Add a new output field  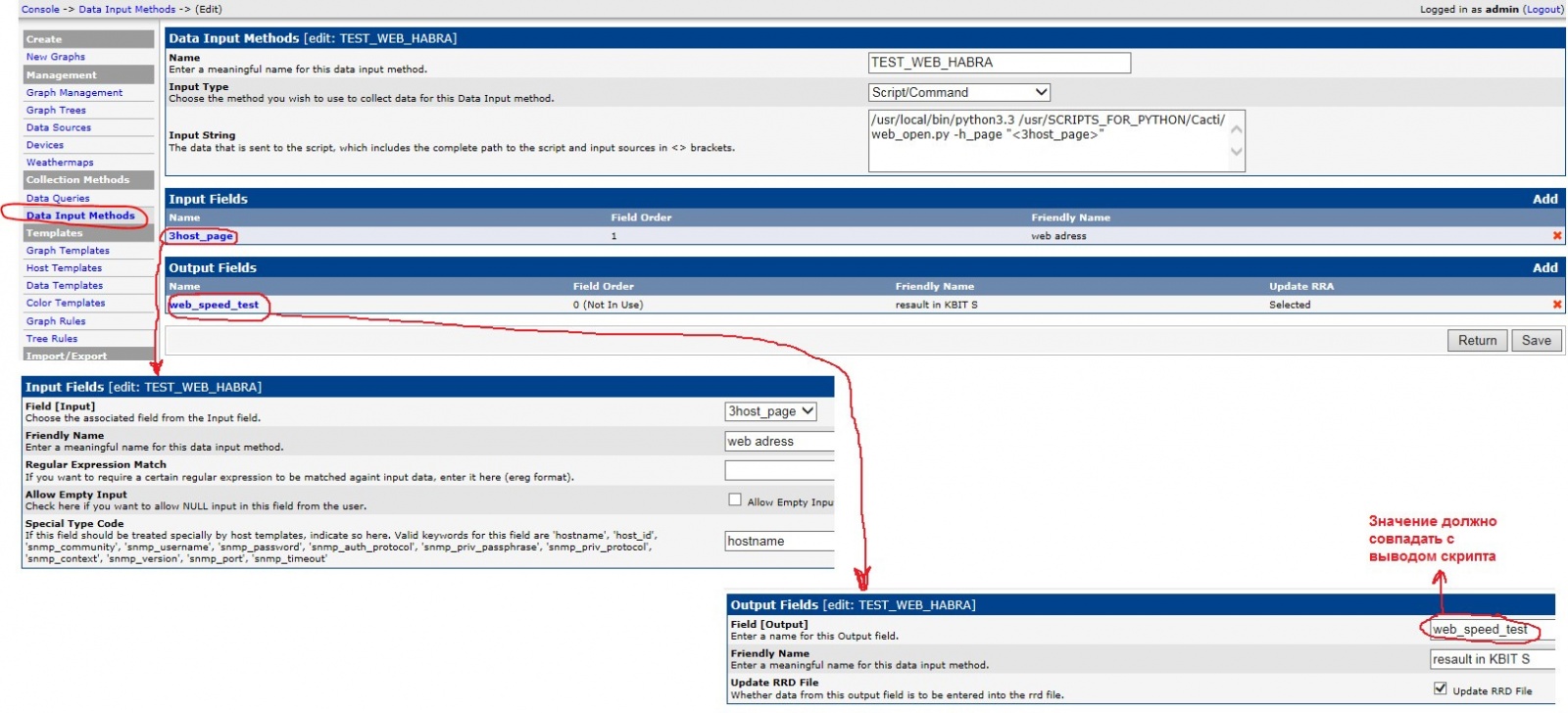pos(1544,267)
